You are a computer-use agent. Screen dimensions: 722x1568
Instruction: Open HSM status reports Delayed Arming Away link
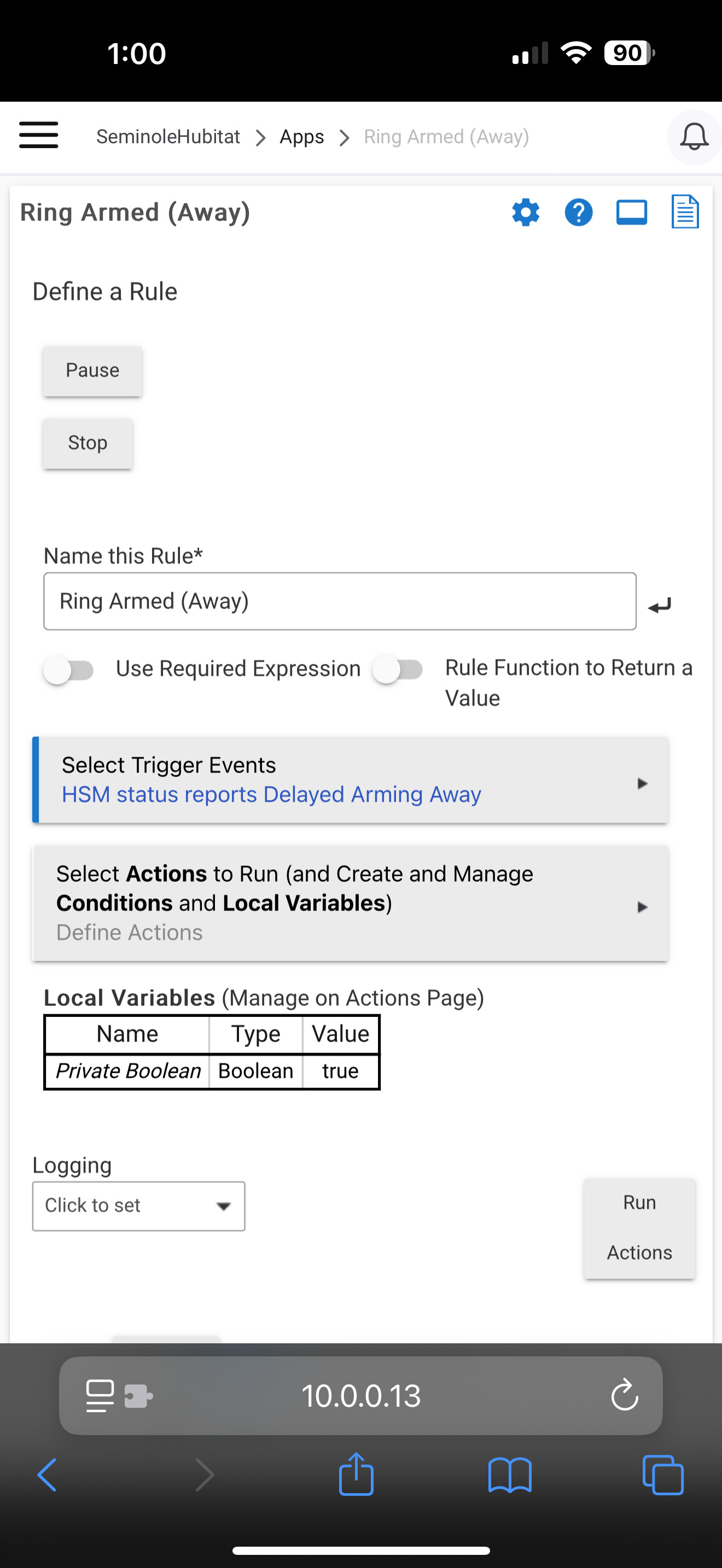[271, 794]
